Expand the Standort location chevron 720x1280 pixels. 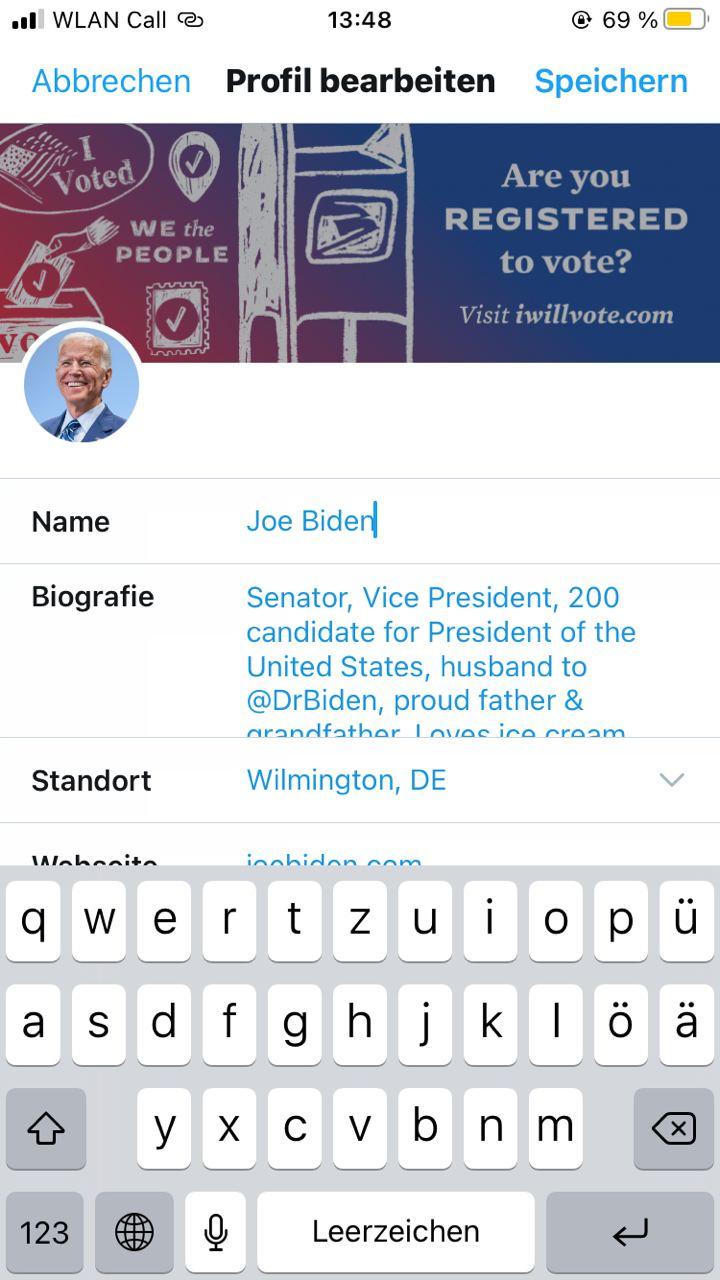click(671, 780)
